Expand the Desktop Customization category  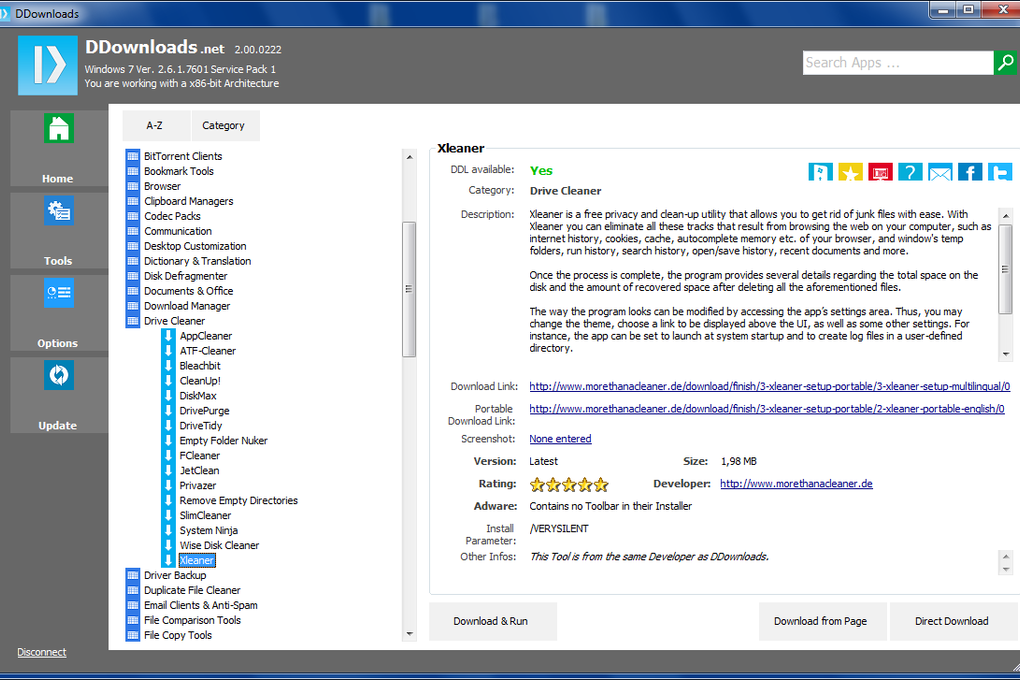pos(195,246)
